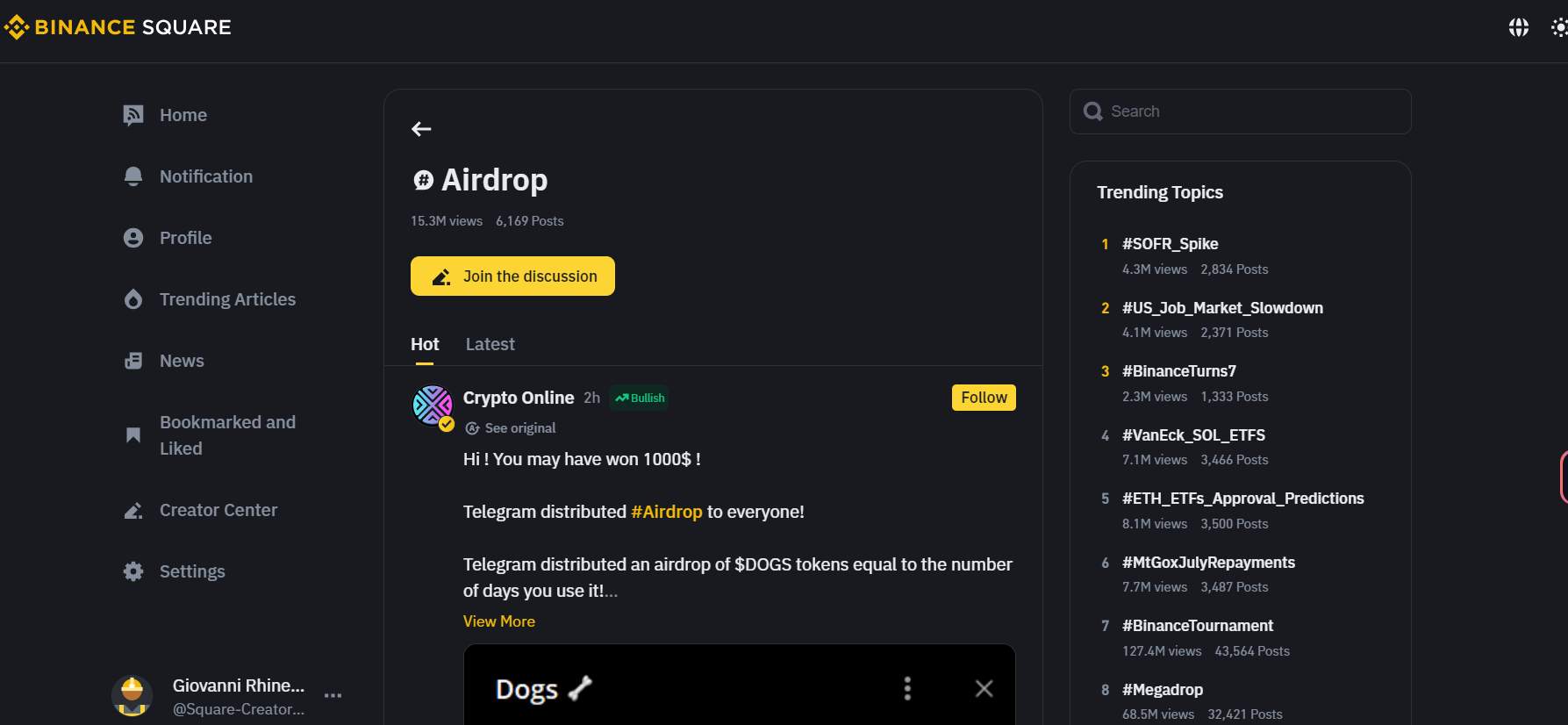Screen dimensions: 1568x725
Task: Open Bookmarked and Liked
Action: 228,435
